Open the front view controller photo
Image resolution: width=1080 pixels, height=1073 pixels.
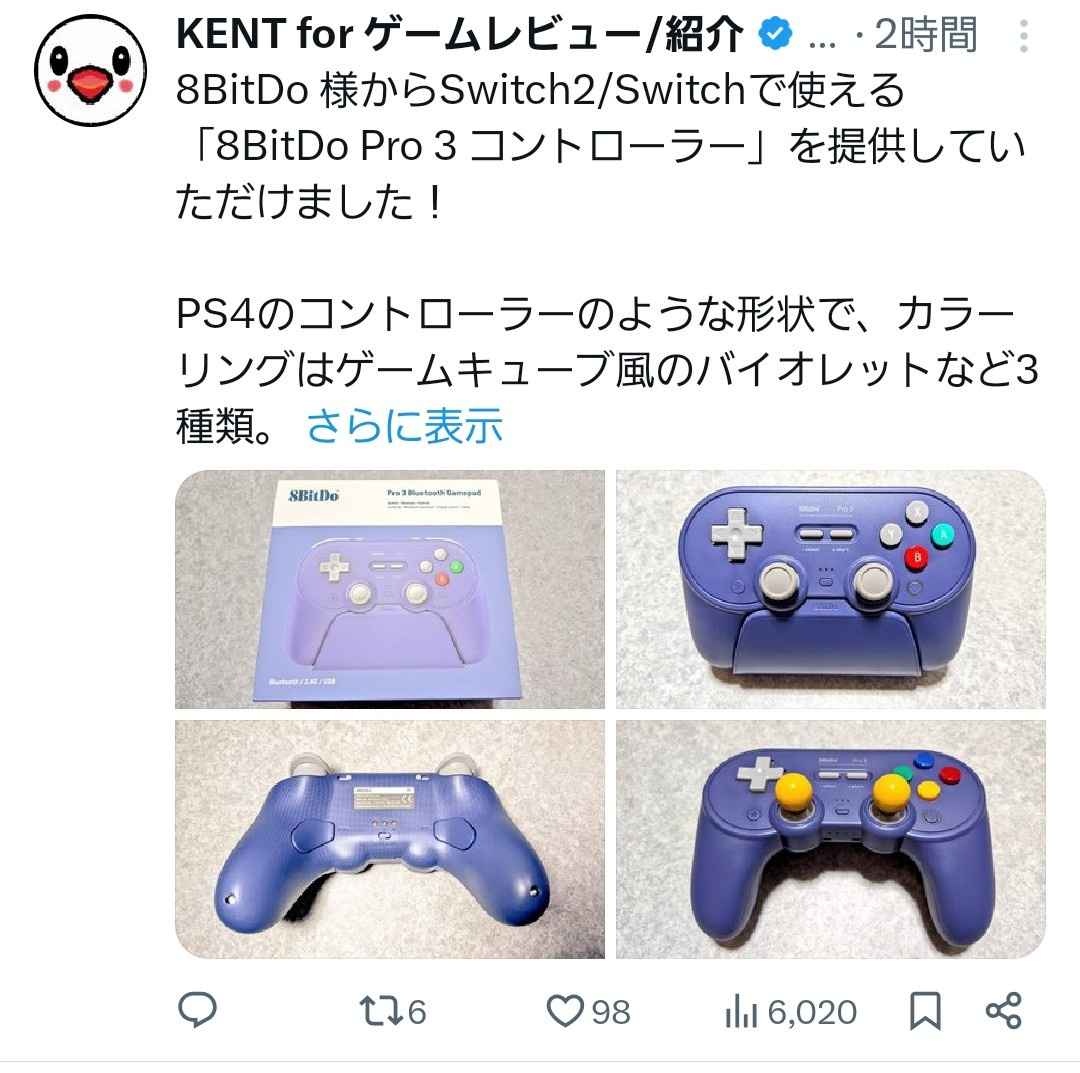[831, 589]
